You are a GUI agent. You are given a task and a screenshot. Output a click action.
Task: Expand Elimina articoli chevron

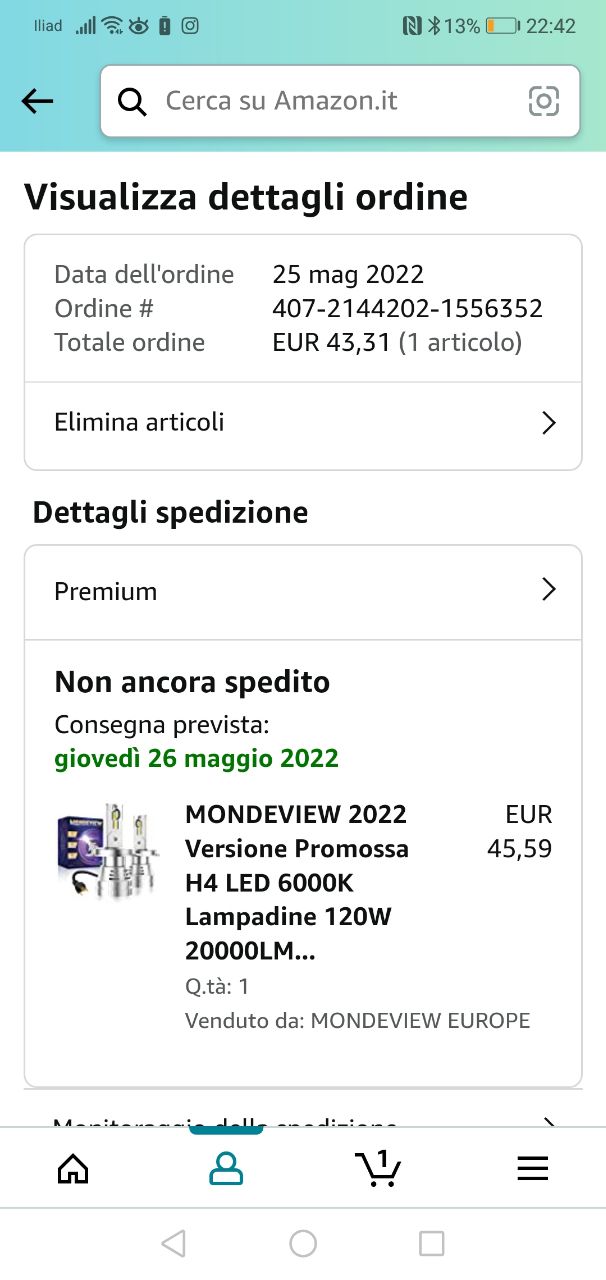[x=548, y=423]
